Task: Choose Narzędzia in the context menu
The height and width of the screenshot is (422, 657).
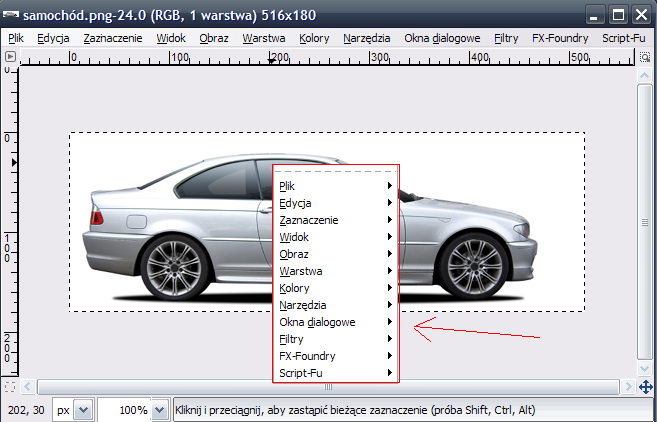Action: pyautogui.click(x=335, y=305)
